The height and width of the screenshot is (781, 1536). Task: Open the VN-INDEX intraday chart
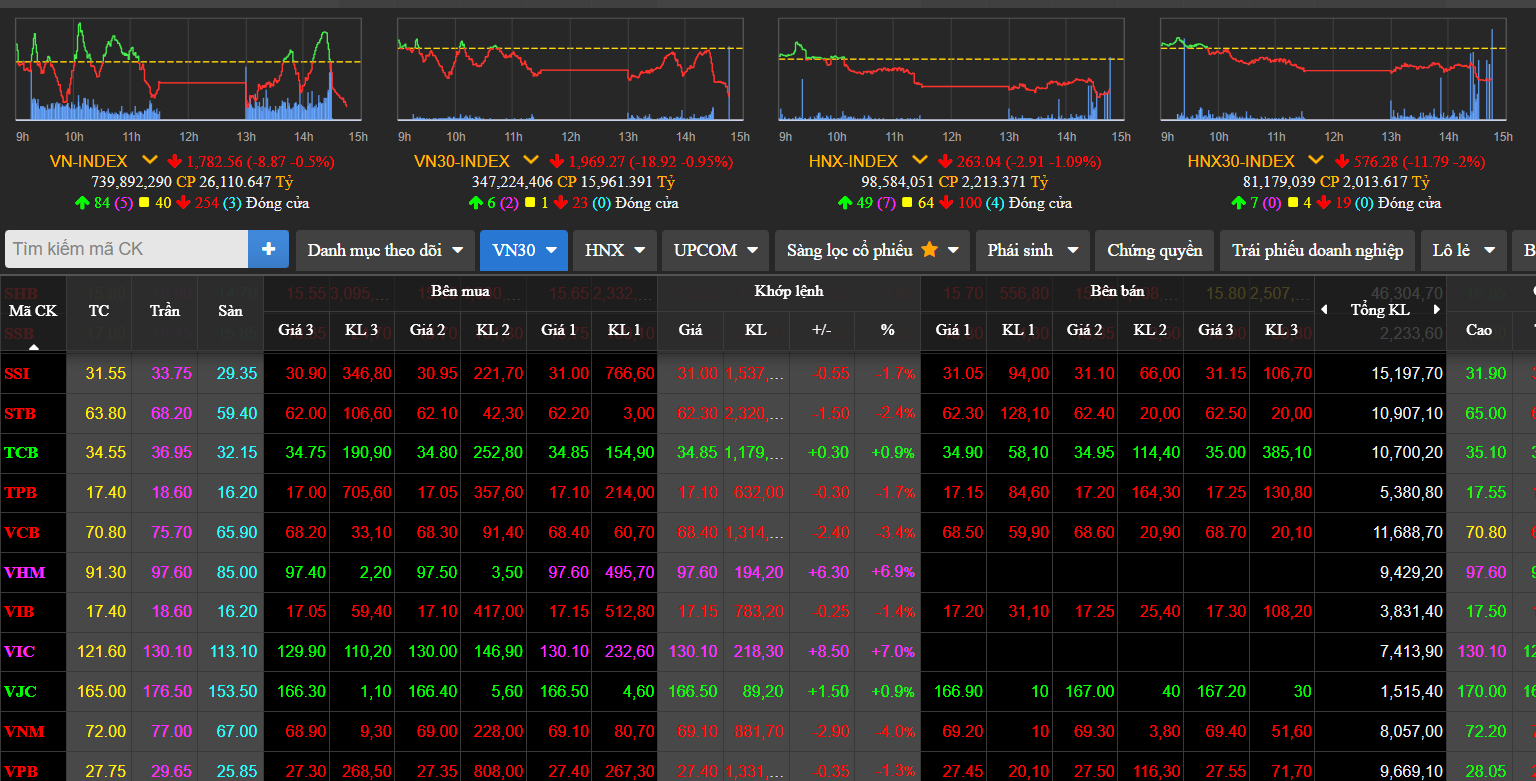point(190,75)
